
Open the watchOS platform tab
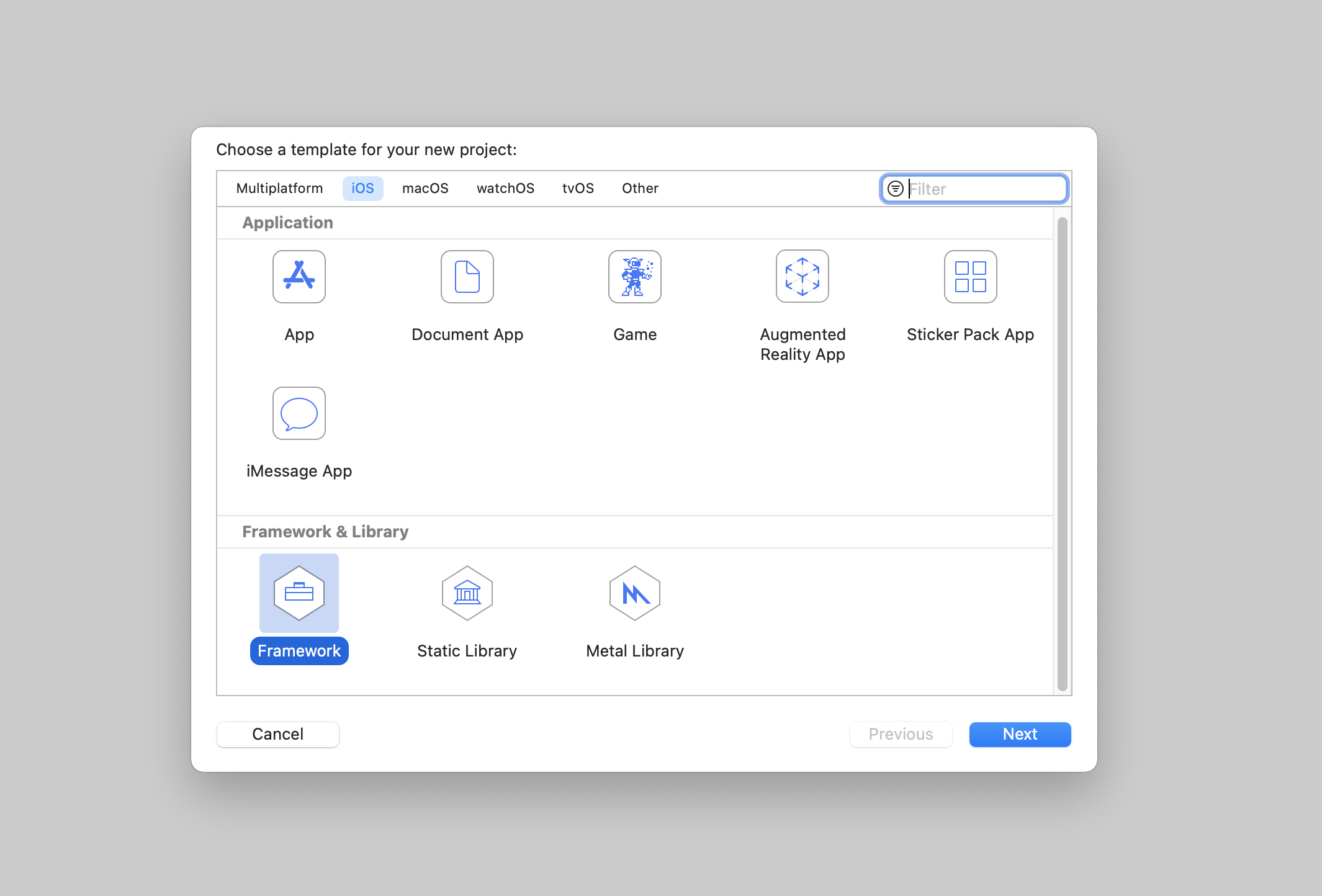point(505,189)
